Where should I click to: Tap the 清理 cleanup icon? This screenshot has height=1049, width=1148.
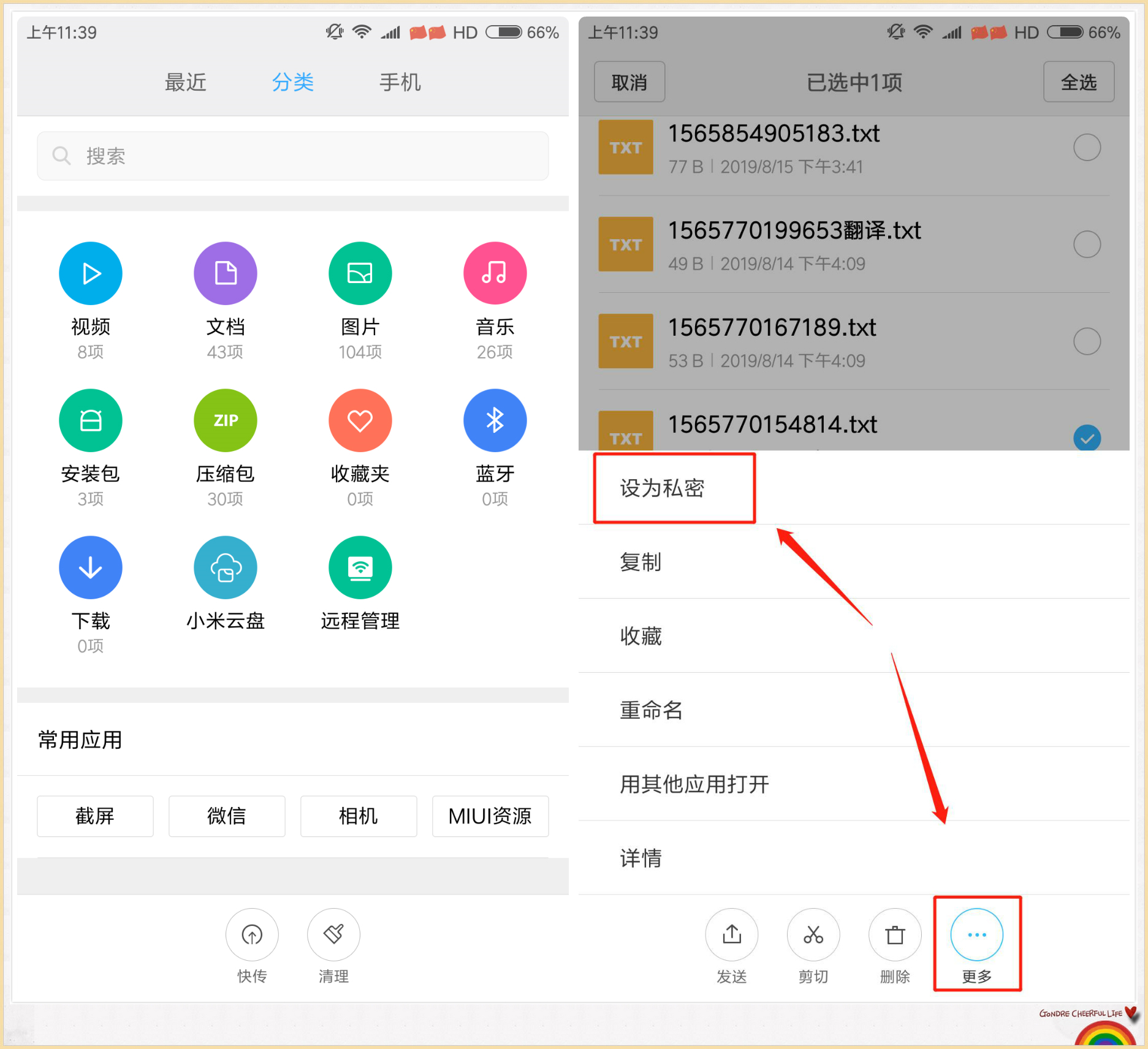(x=333, y=936)
